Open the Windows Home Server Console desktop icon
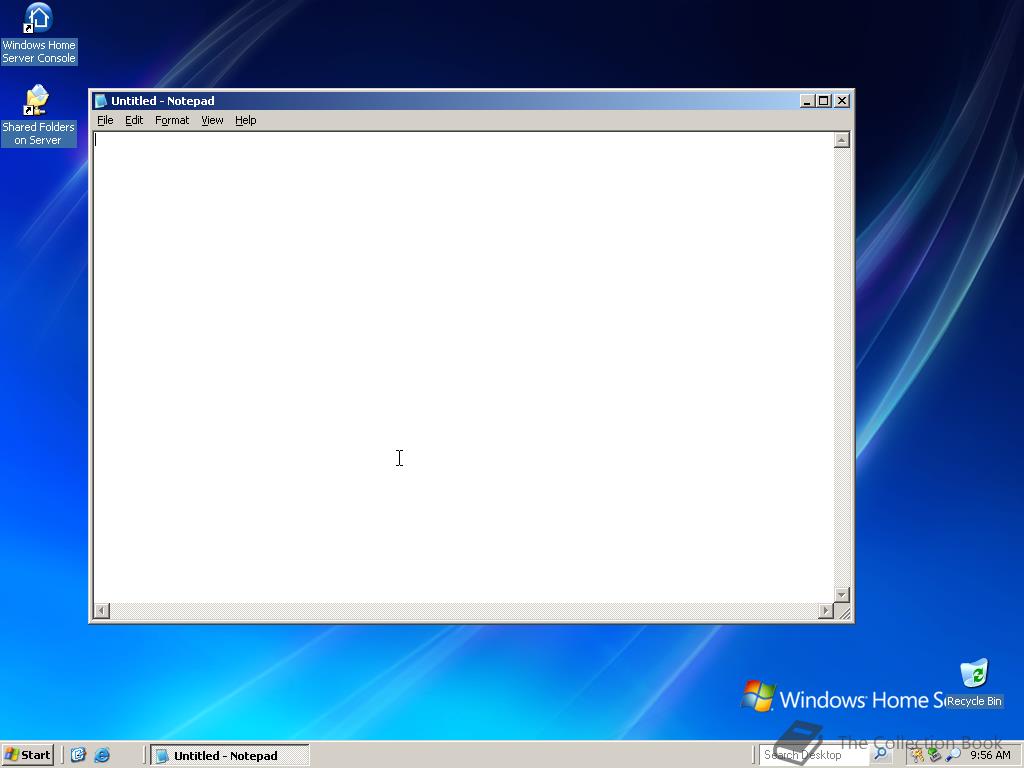Image resolution: width=1024 pixels, height=768 pixels. (39, 33)
